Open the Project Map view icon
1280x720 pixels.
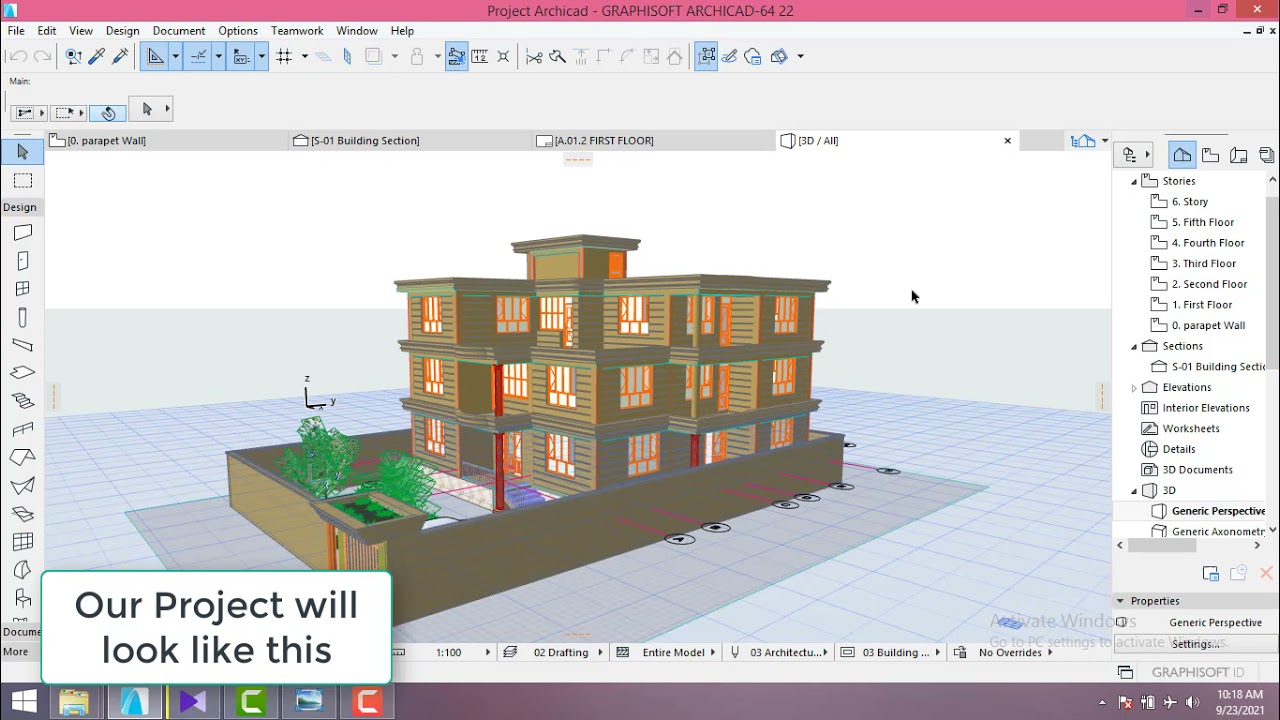1182,155
